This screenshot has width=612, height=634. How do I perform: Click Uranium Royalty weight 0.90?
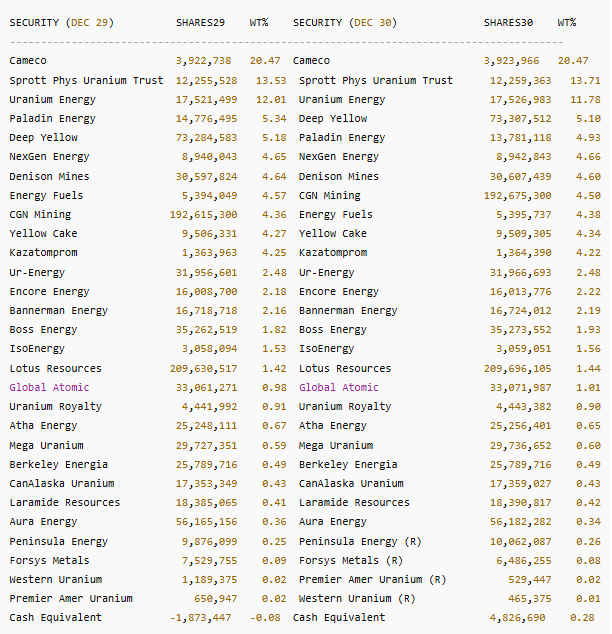(x=588, y=407)
